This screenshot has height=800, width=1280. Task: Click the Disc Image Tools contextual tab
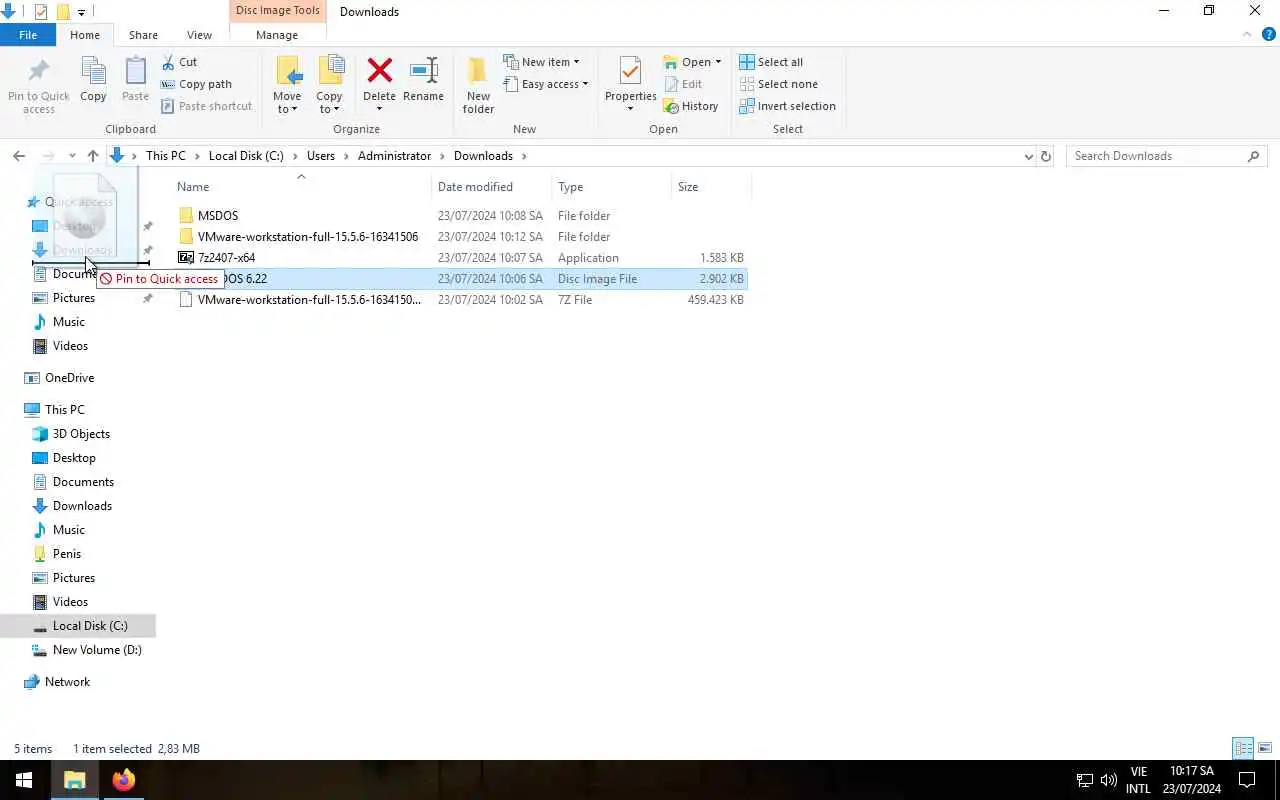click(277, 11)
